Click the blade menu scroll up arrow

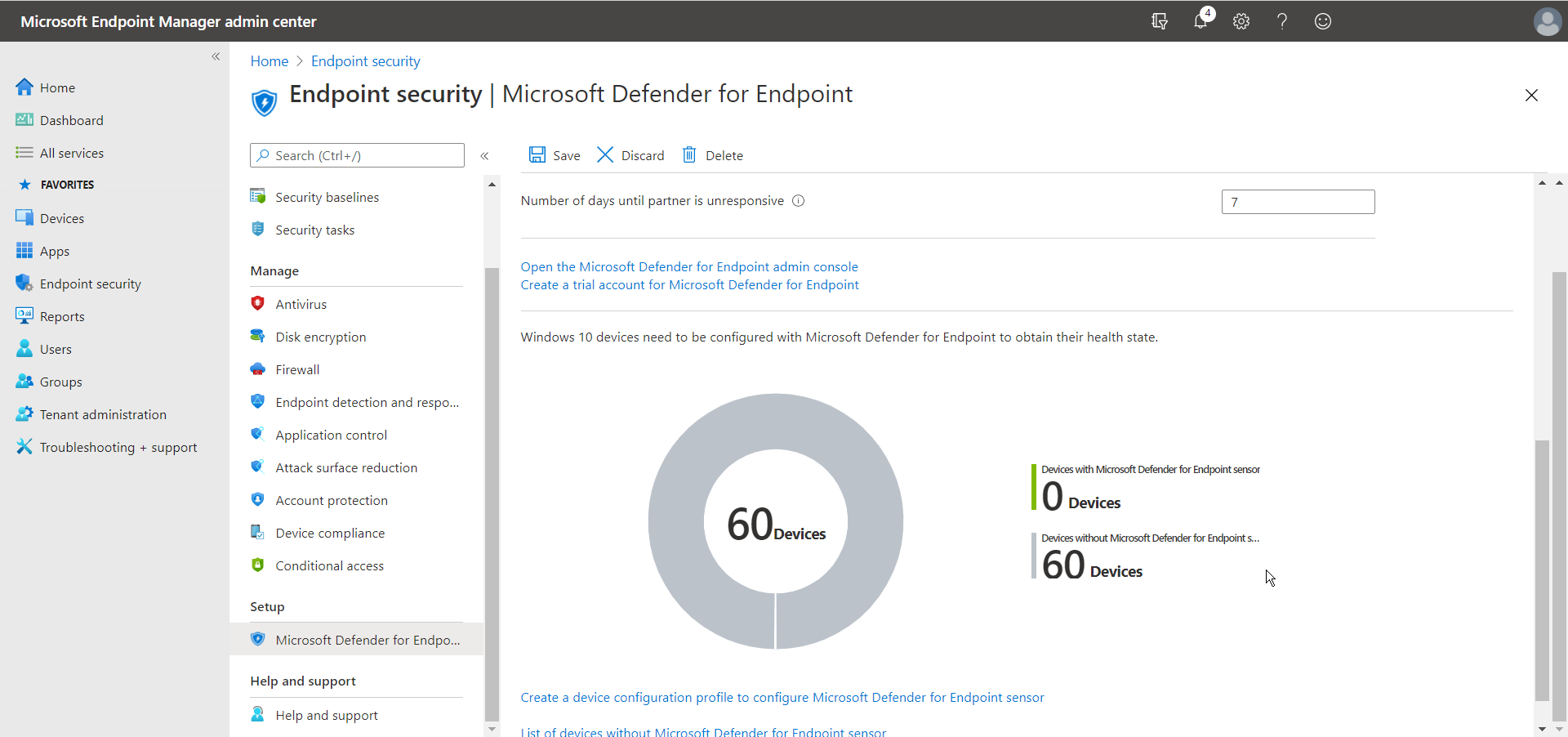pyautogui.click(x=492, y=184)
